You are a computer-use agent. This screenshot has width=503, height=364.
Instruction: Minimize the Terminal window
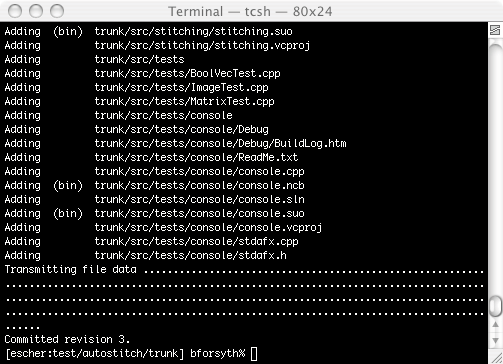tap(36, 11)
